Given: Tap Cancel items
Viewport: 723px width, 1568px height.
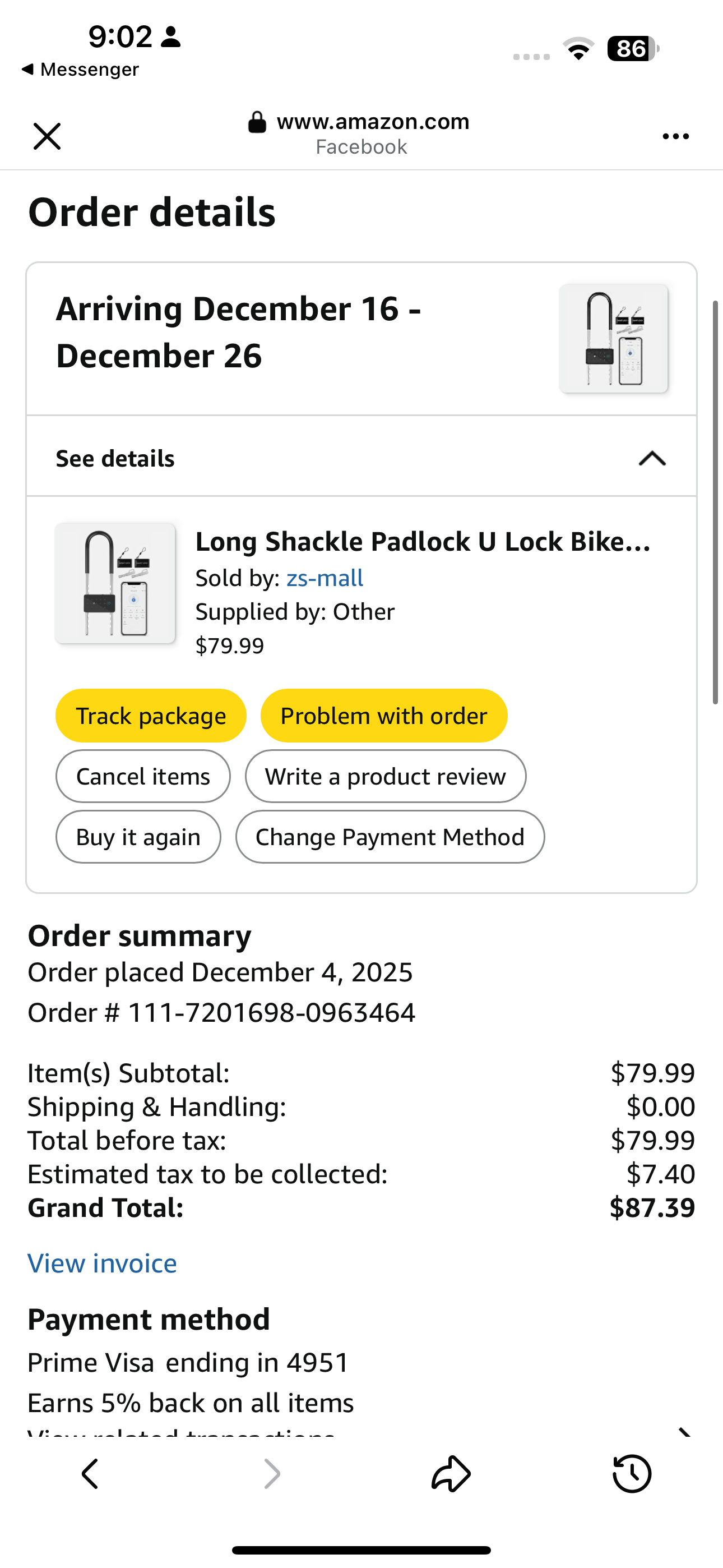Looking at the screenshot, I should click(x=143, y=776).
